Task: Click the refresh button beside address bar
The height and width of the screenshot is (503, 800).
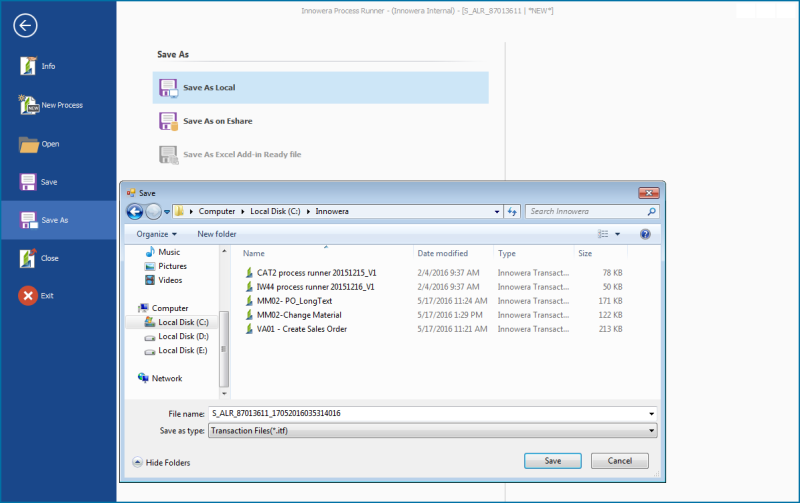Action: (x=512, y=212)
